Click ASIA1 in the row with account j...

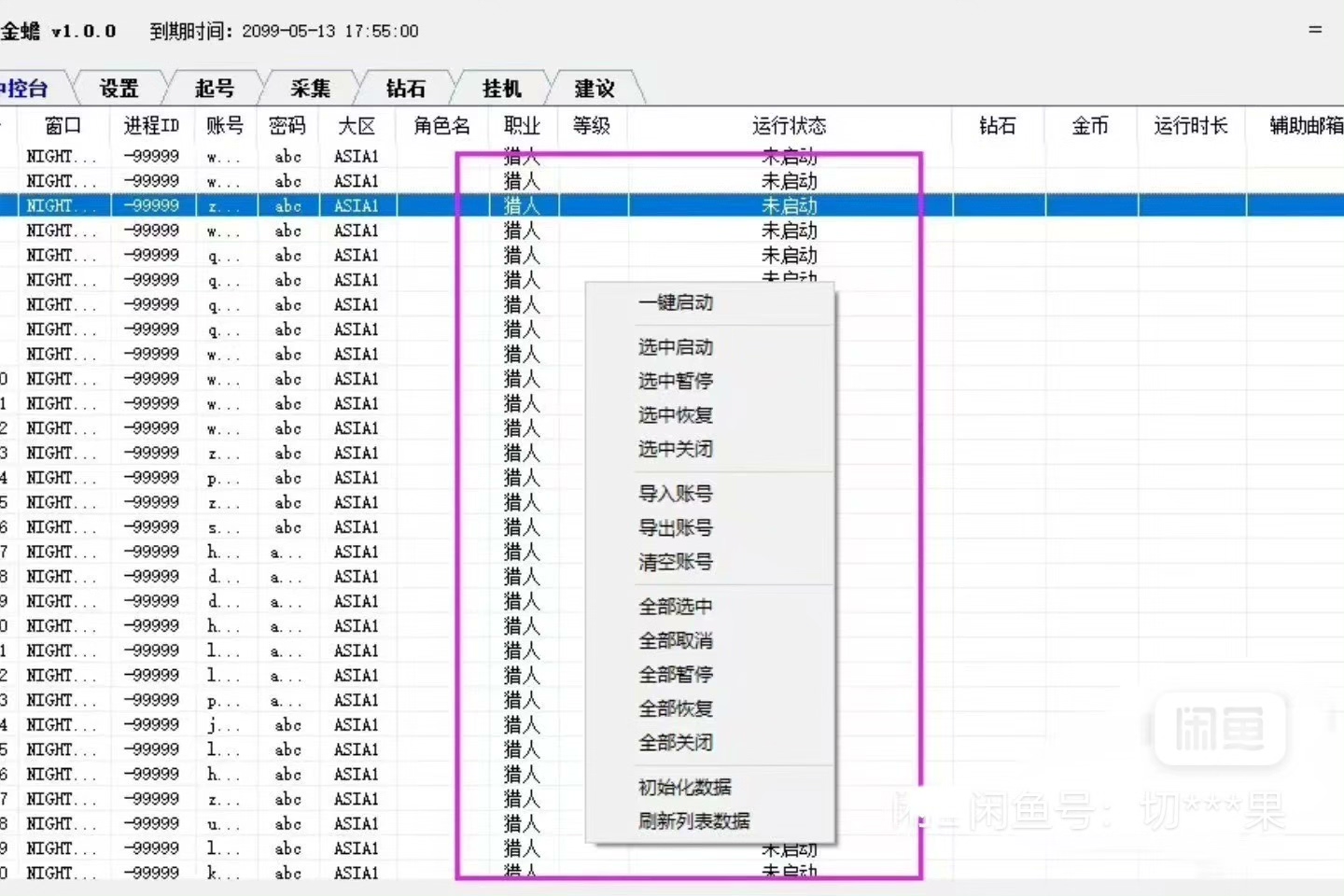pos(357,725)
